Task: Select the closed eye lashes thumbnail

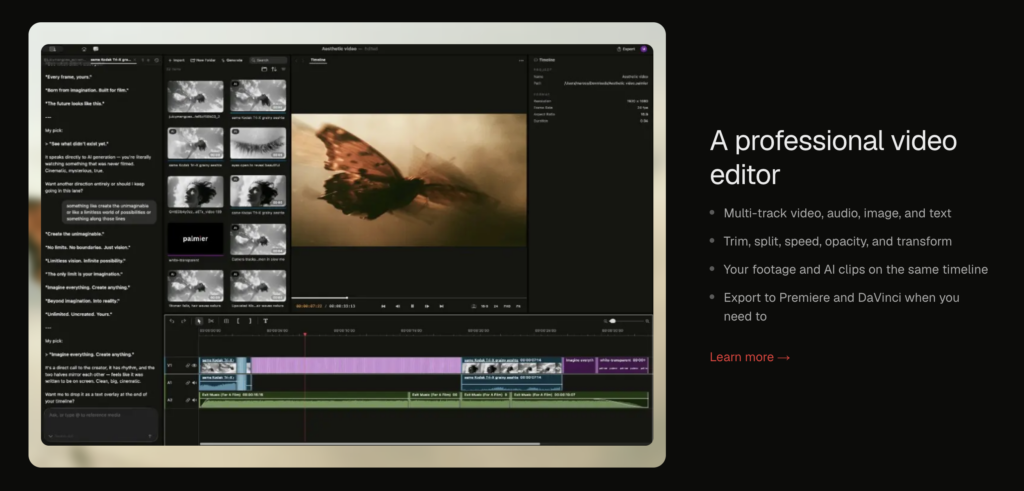Action: tap(258, 143)
